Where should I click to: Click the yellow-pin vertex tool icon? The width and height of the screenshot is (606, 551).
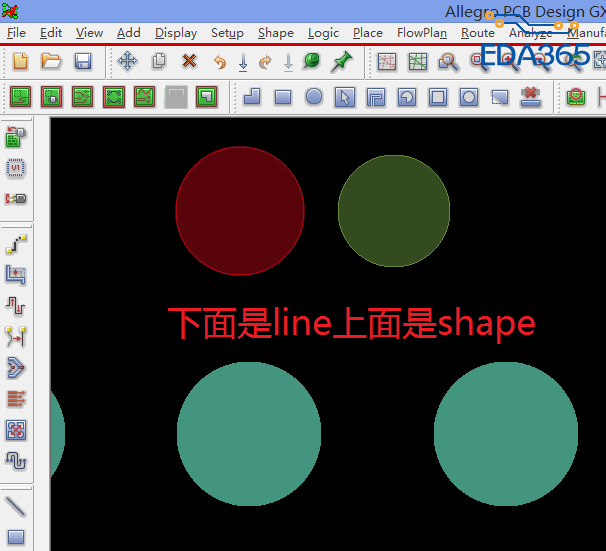[x=15, y=337]
